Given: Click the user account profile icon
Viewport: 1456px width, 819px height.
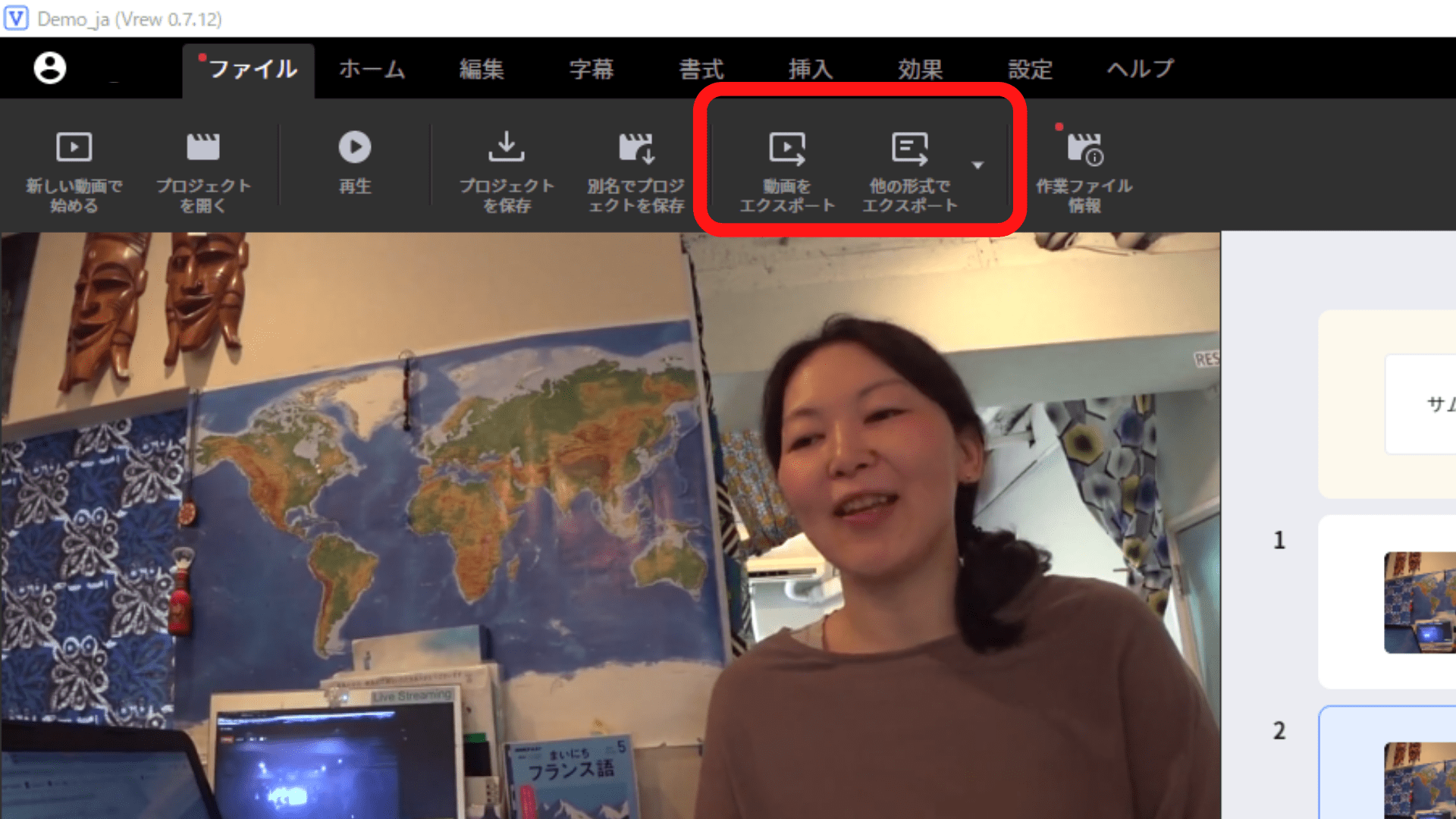Looking at the screenshot, I should pos(50,68).
